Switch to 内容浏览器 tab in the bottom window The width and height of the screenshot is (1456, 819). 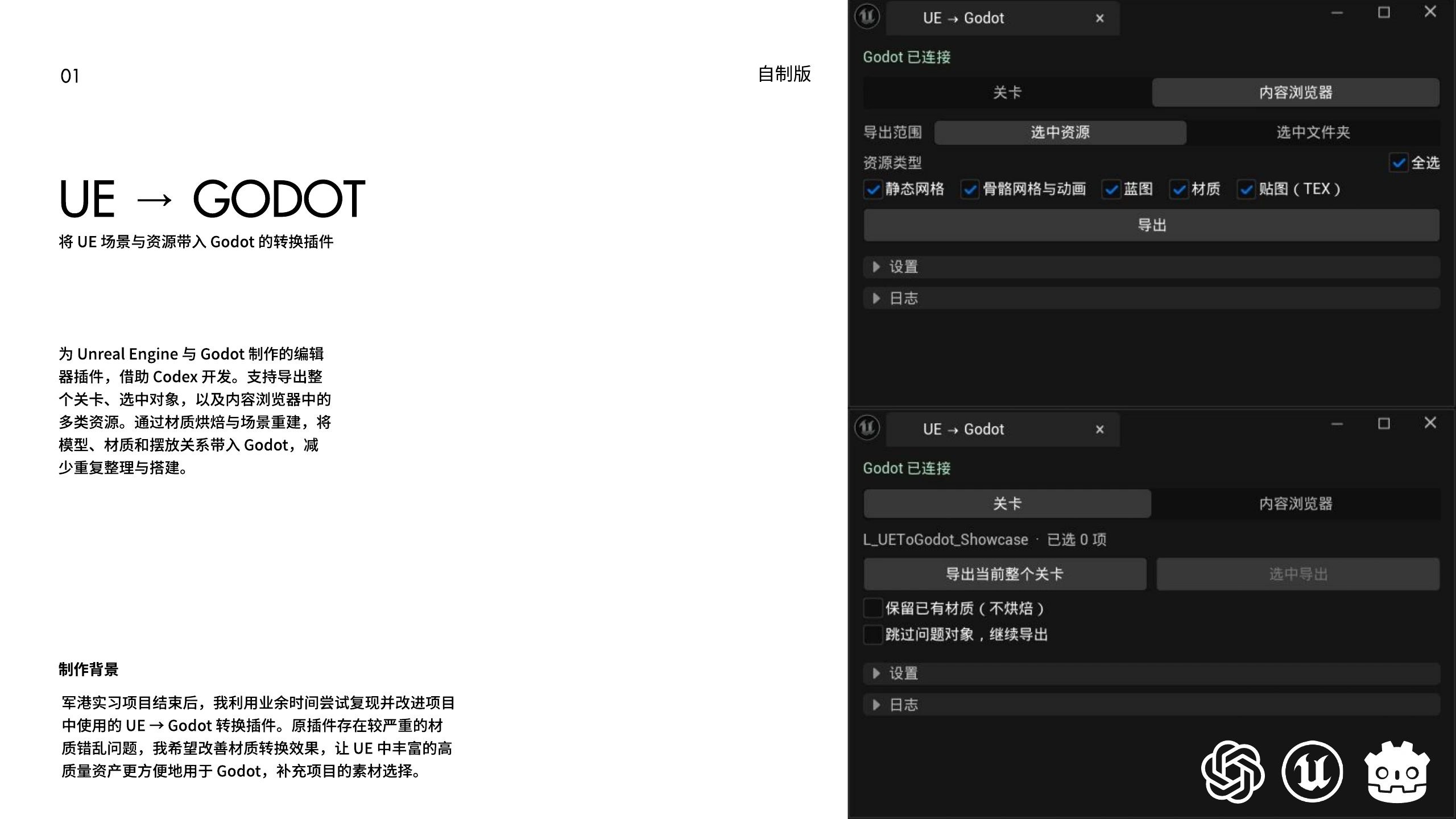tap(1296, 504)
